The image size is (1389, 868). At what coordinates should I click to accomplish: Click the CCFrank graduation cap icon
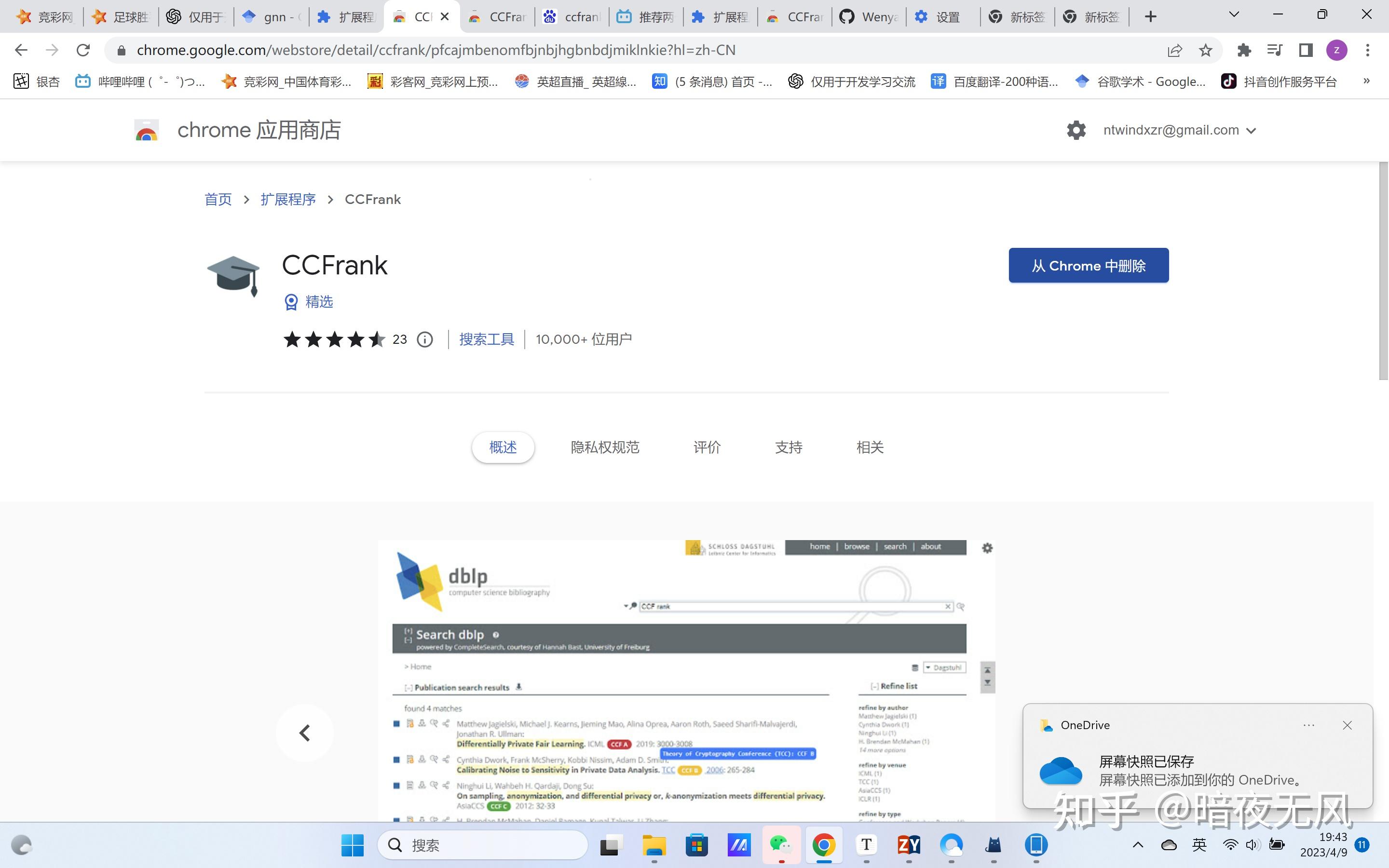coord(233,276)
